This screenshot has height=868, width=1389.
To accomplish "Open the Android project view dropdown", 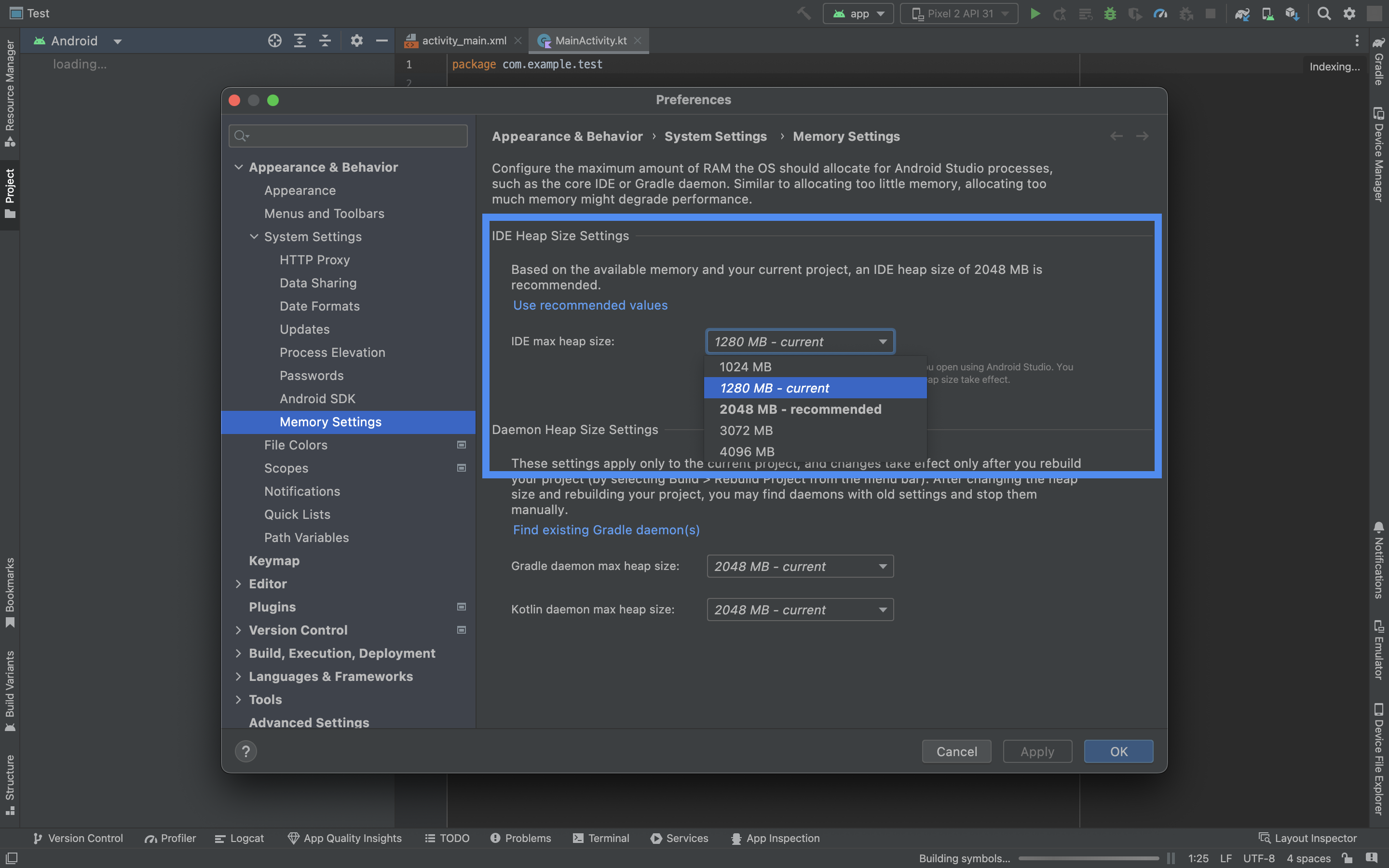I will click(78, 41).
